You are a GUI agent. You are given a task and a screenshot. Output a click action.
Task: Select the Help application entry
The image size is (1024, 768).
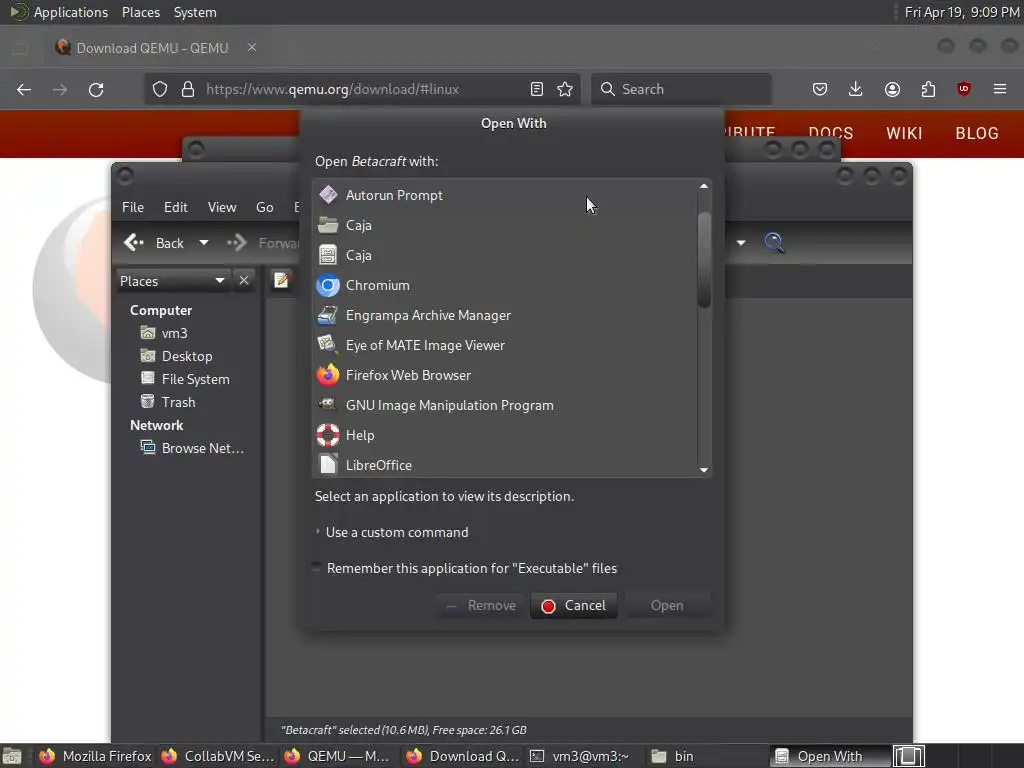click(x=505, y=436)
